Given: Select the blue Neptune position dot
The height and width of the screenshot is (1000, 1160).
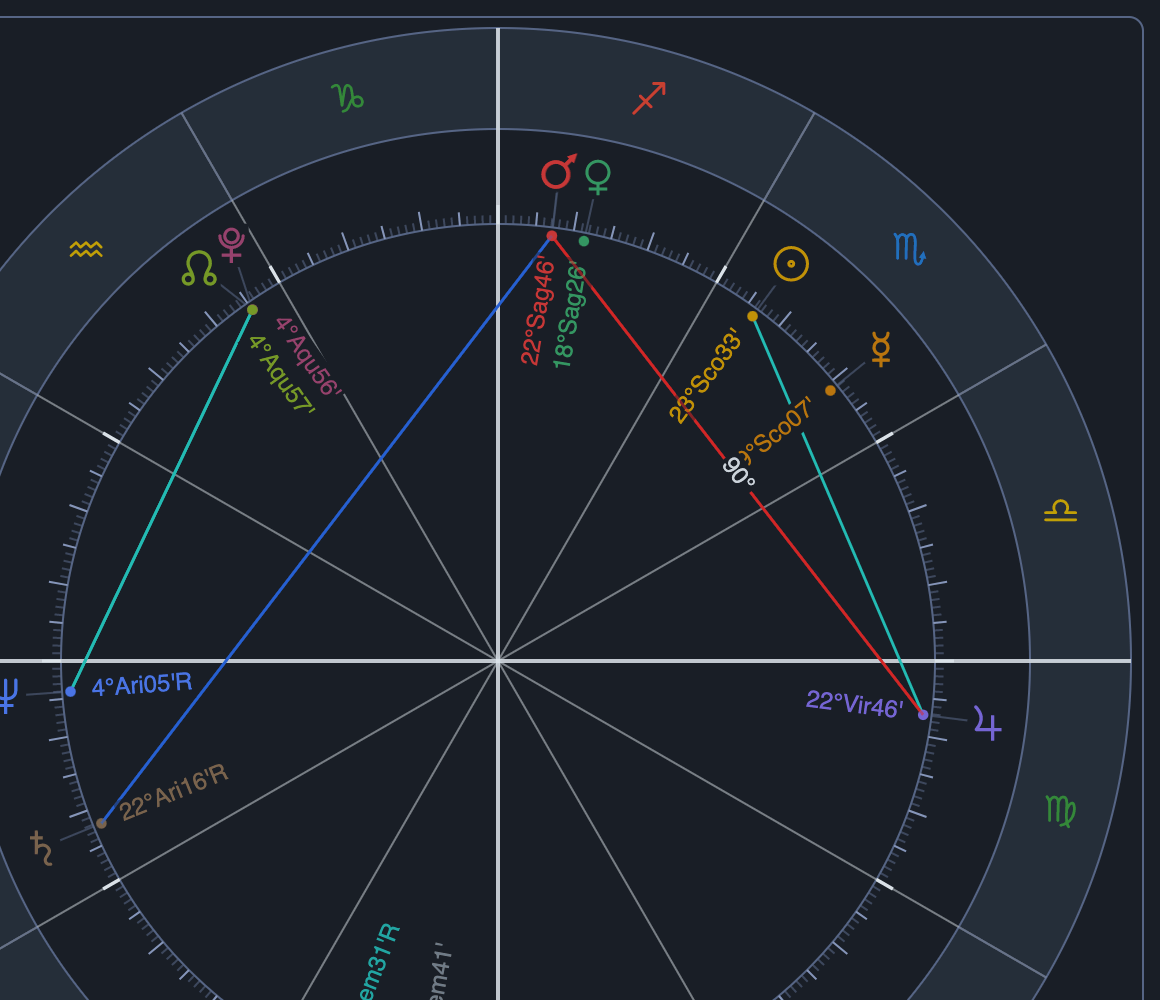Looking at the screenshot, I should (x=70, y=692).
